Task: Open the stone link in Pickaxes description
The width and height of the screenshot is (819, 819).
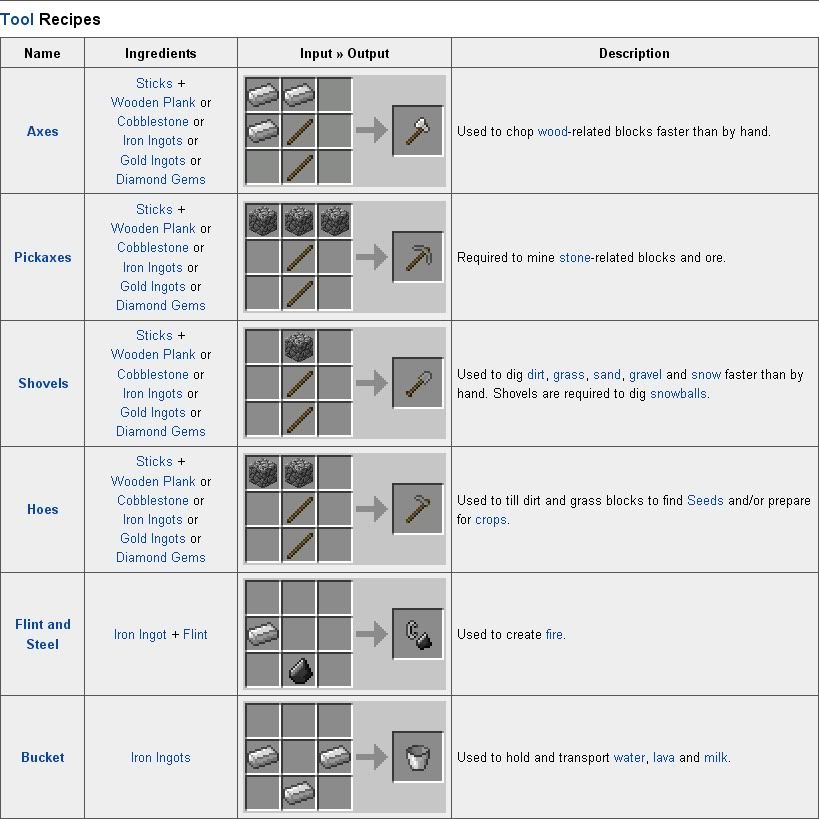Action: point(575,257)
